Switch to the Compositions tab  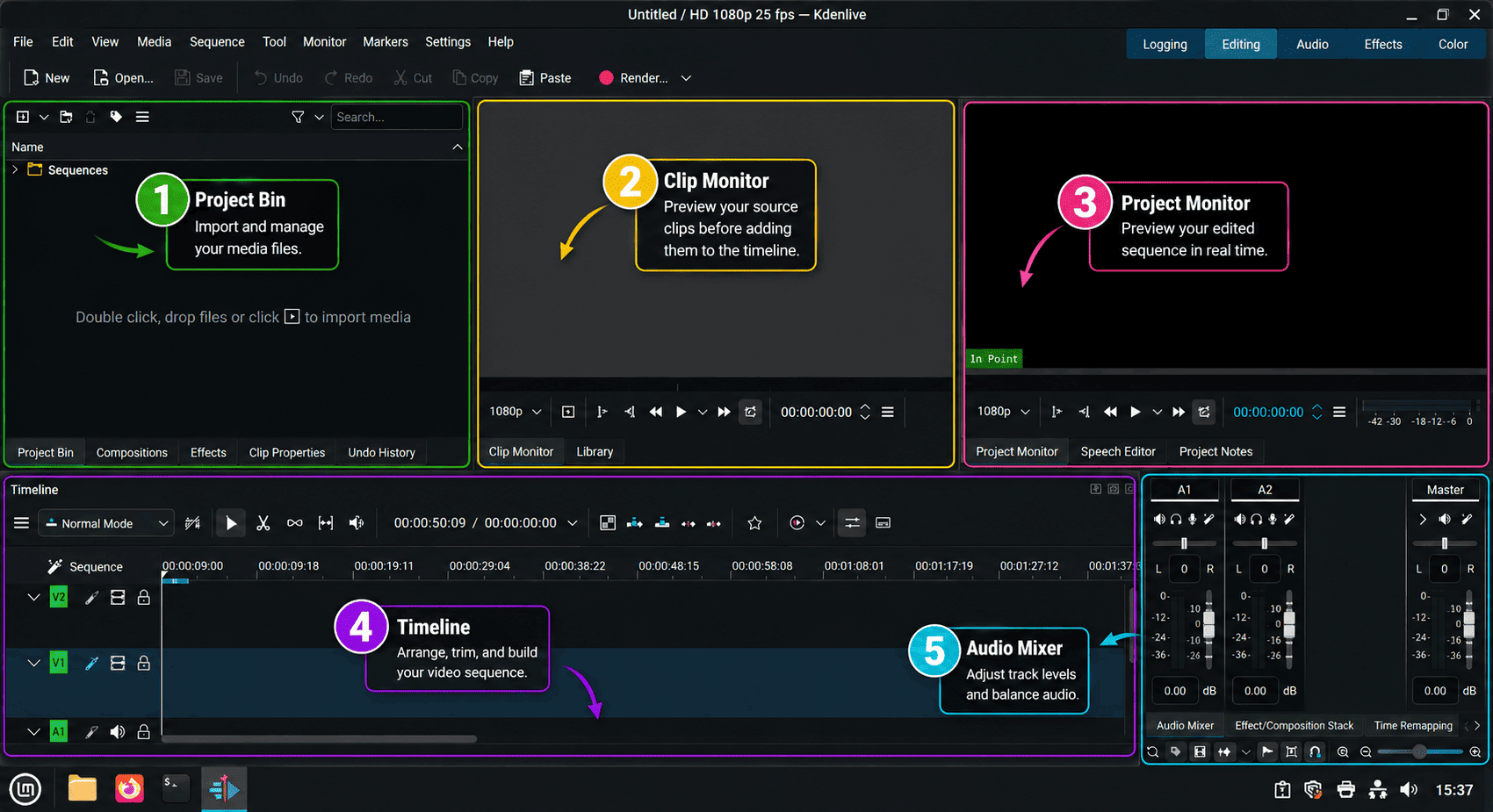pyautogui.click(x=132, y=452)
